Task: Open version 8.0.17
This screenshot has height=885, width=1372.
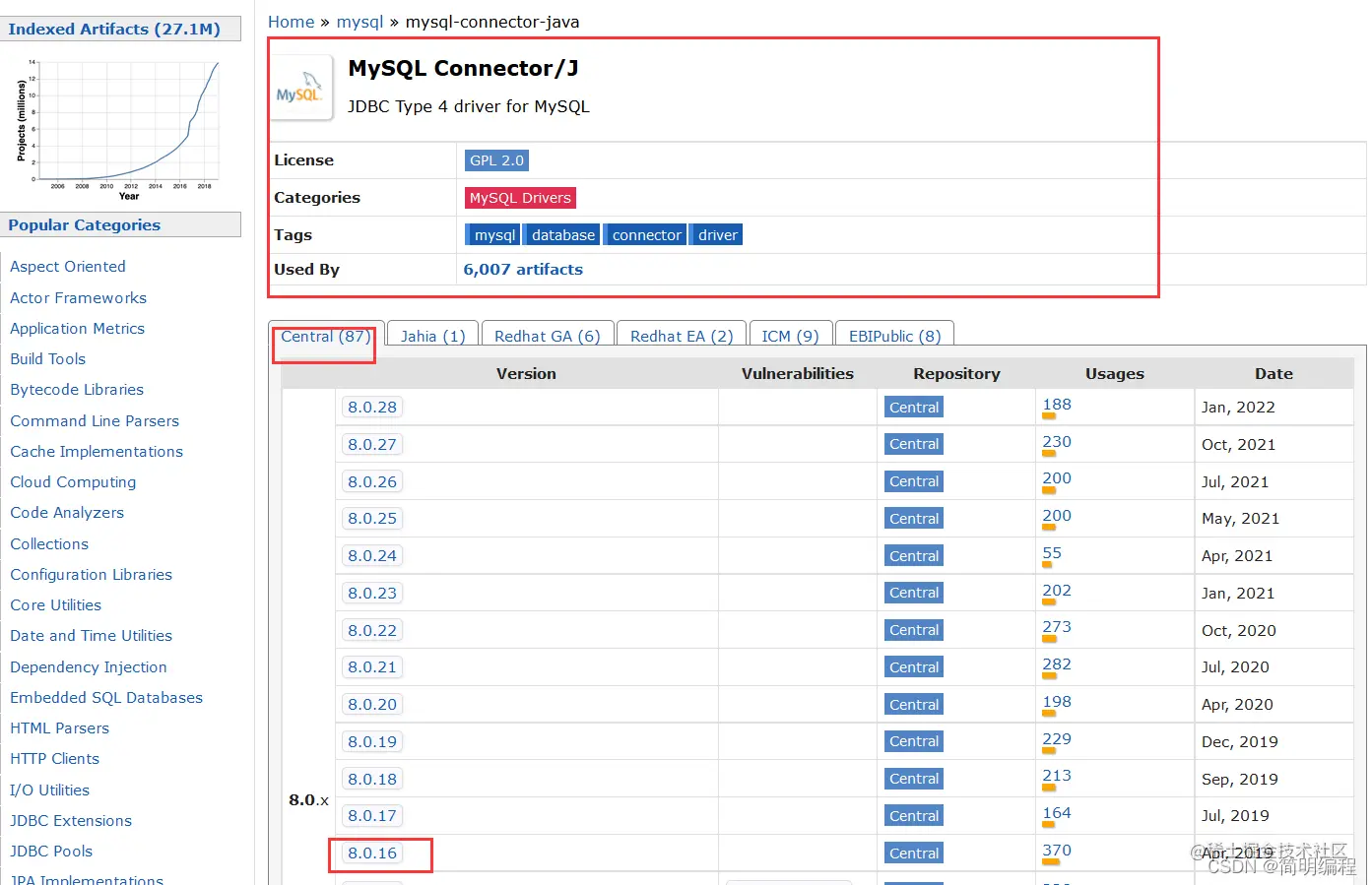Action: coord(372,816)
